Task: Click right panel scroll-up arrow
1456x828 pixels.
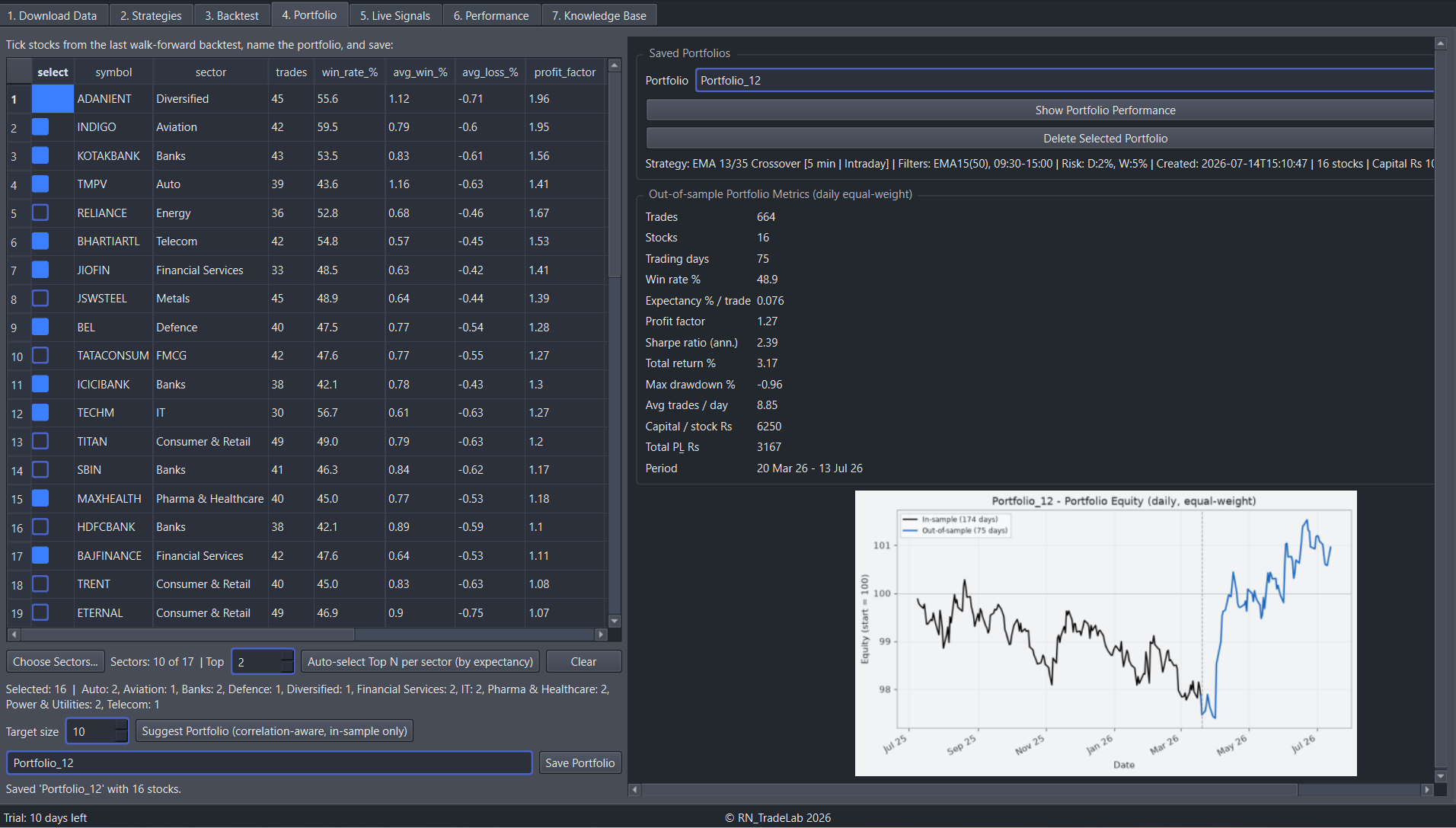Action: [x=1441, y=43]
